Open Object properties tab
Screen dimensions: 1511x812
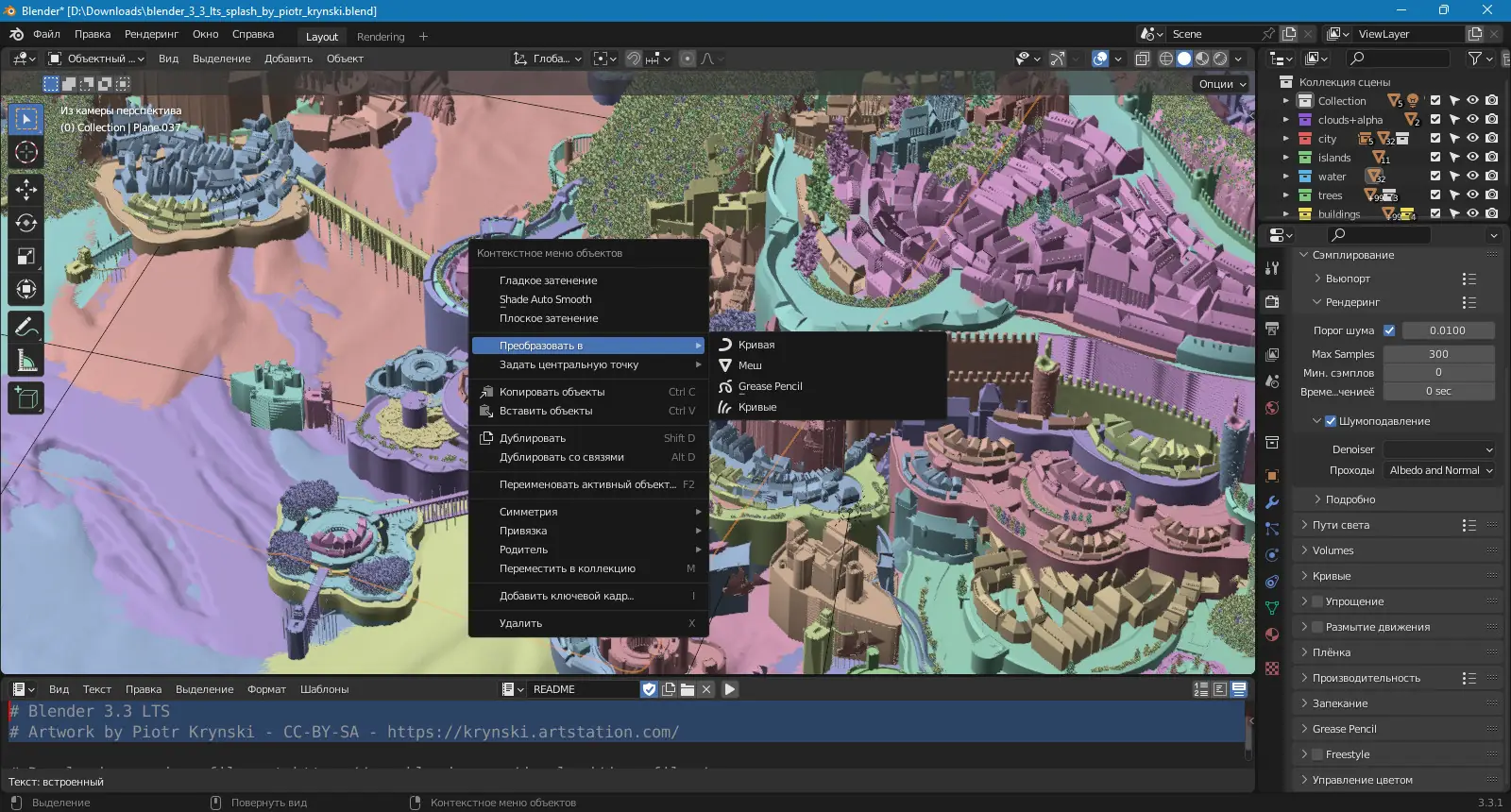1272,476
